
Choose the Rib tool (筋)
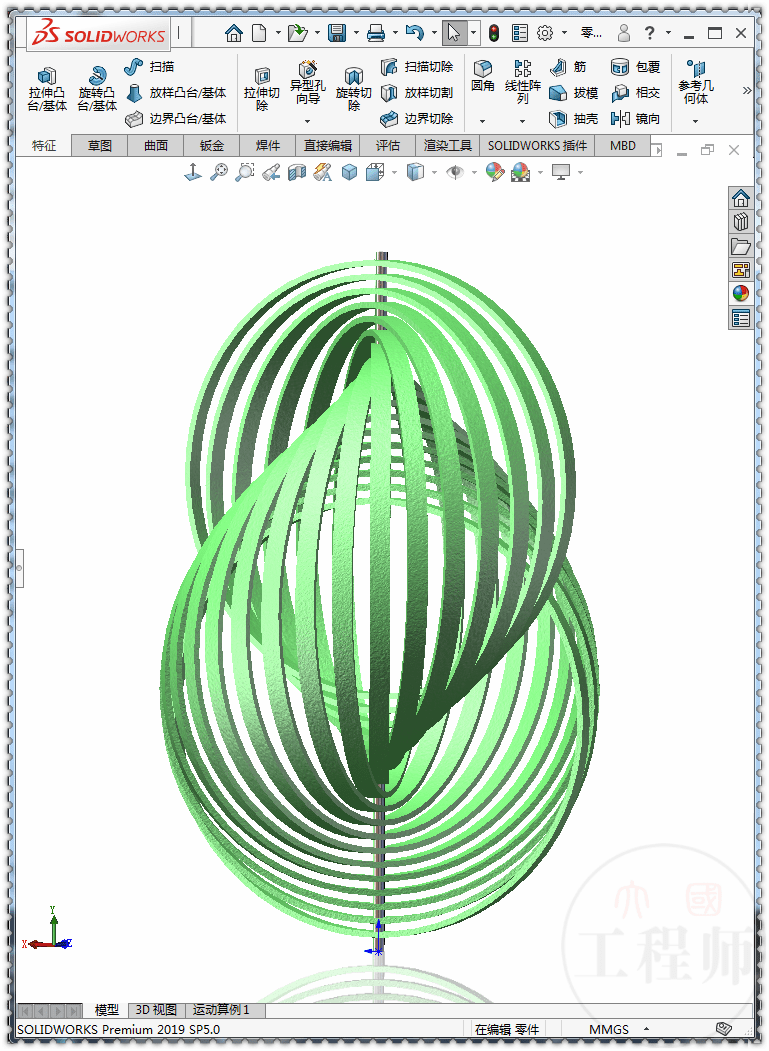click(x=568, y=66)
